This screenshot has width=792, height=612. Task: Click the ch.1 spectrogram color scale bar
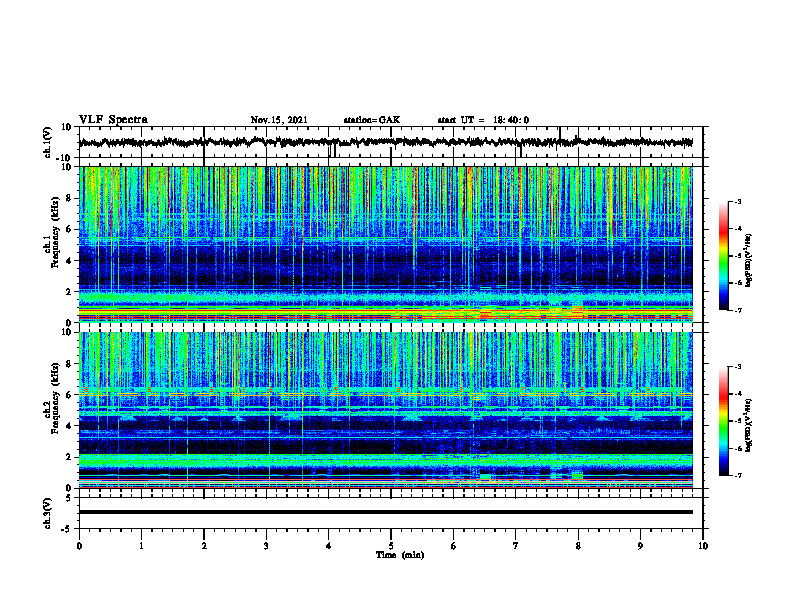tap(723, 255)
